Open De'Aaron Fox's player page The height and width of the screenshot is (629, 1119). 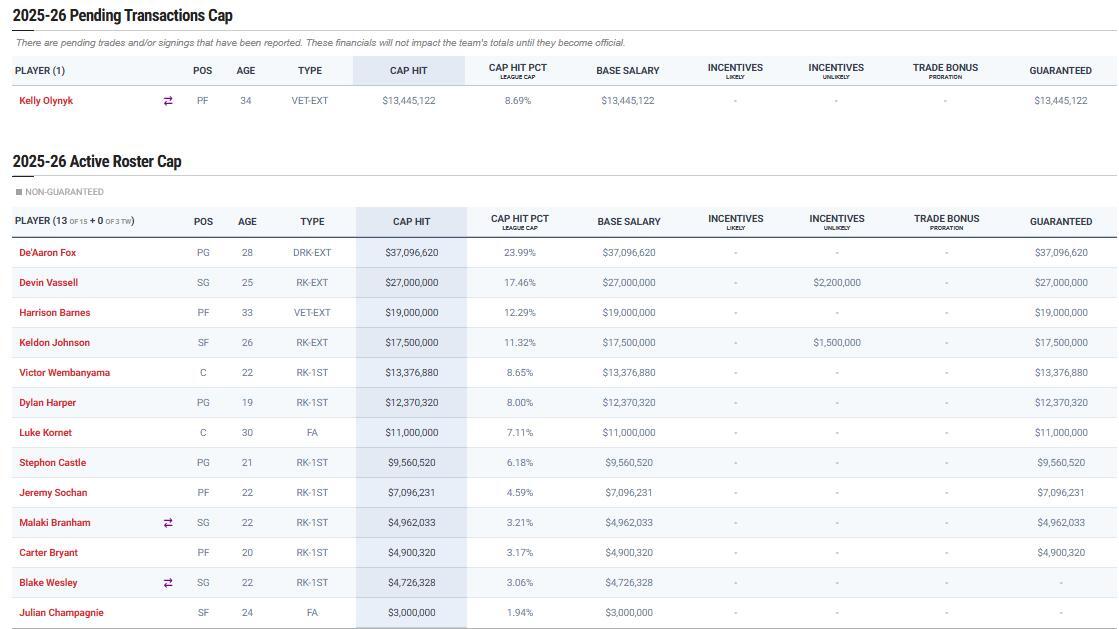coord(47,253)
